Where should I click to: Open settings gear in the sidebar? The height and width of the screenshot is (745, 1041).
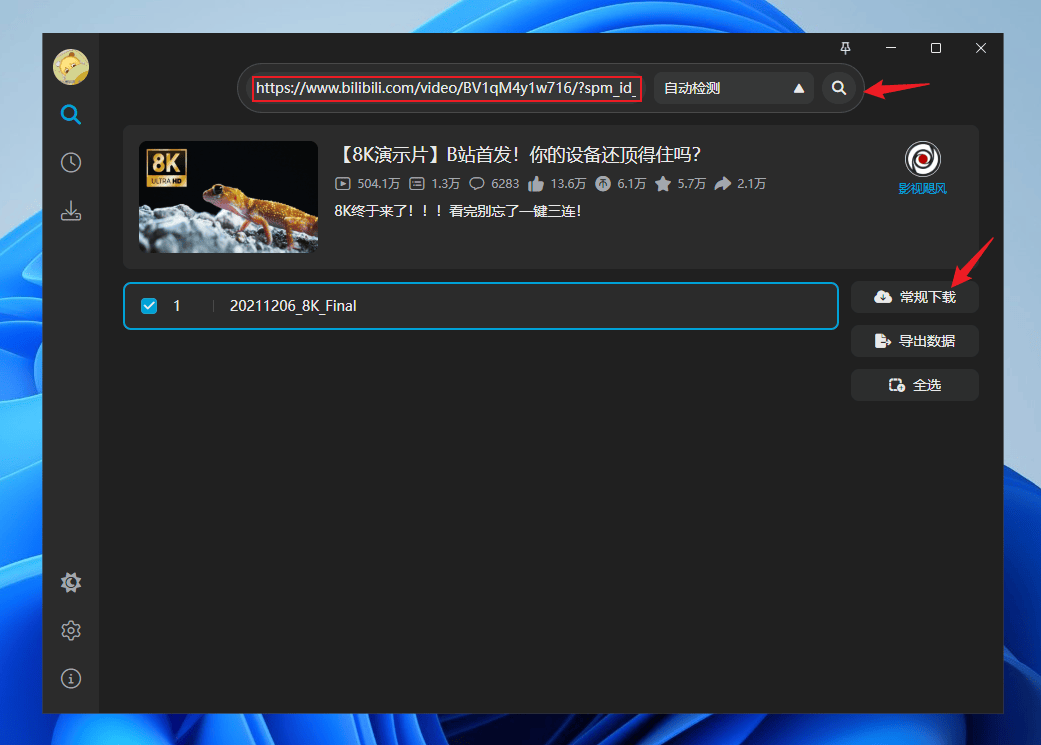71,630
